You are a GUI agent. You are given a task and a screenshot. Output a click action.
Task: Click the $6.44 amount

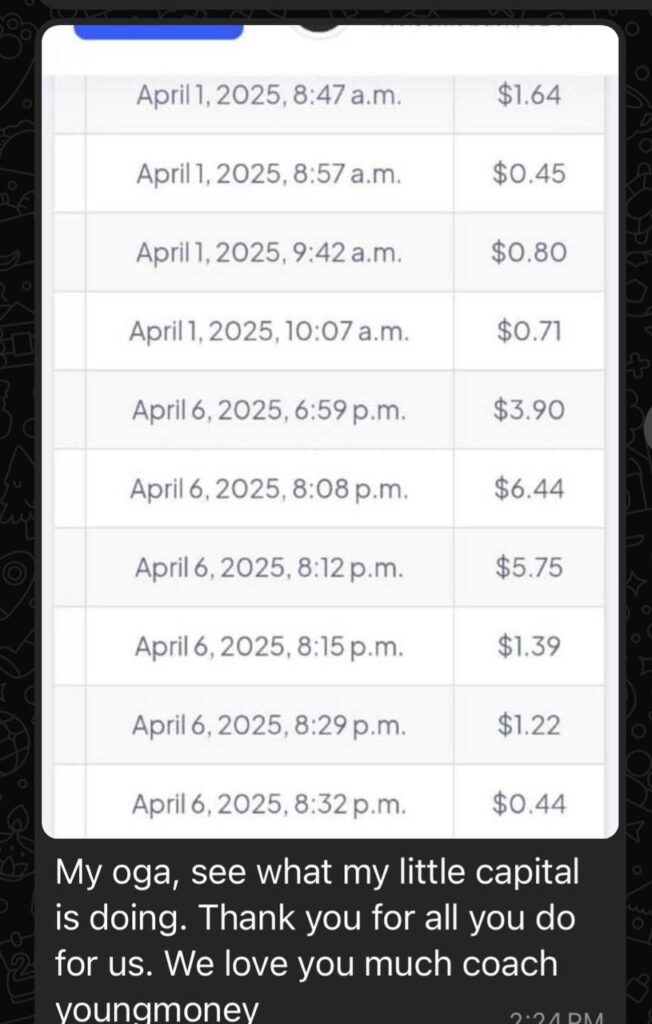(529, 488)
